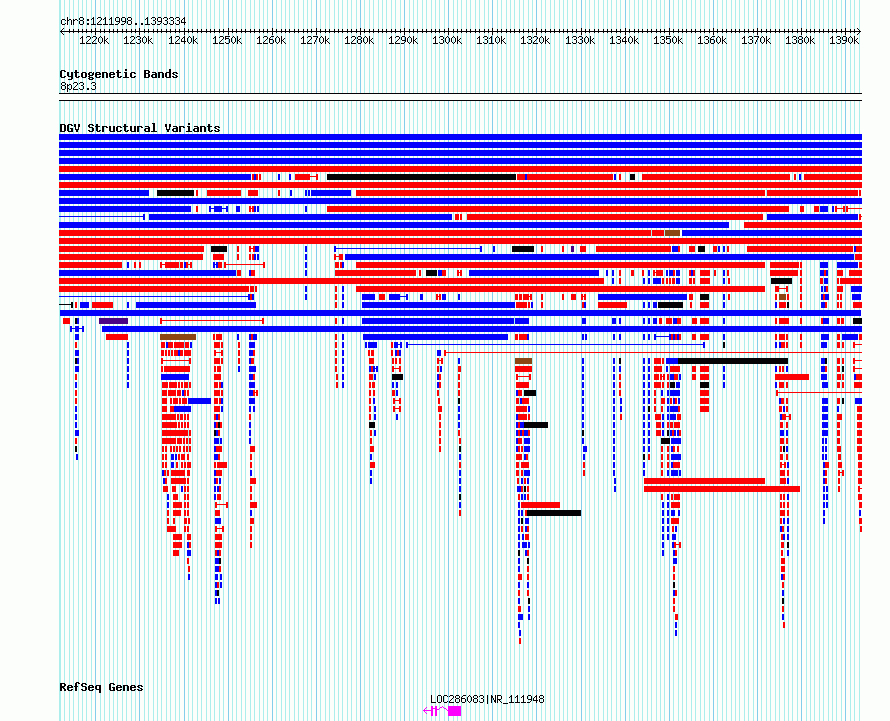The width and height of the screenshot is (890, 721).
Task: Select long black variant from 1353k to 1377k
Action: (733, 361)
